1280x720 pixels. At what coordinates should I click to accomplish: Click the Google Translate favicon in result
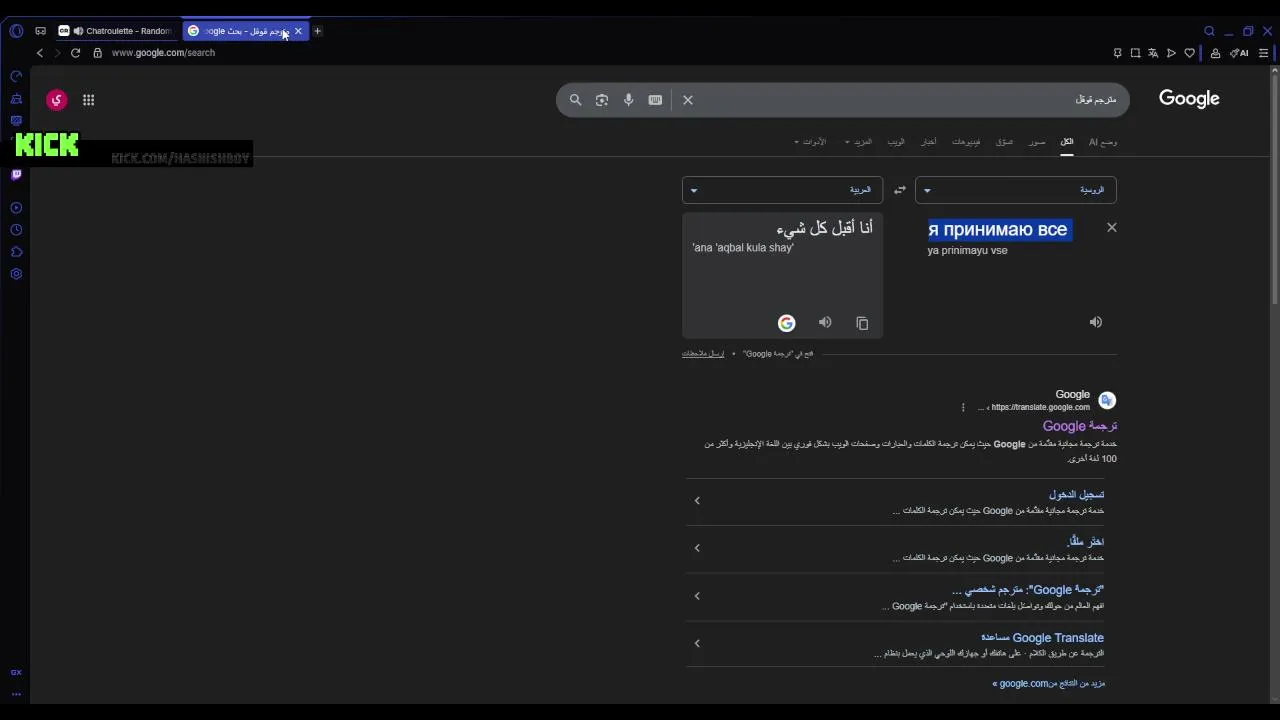(1107, 400)
